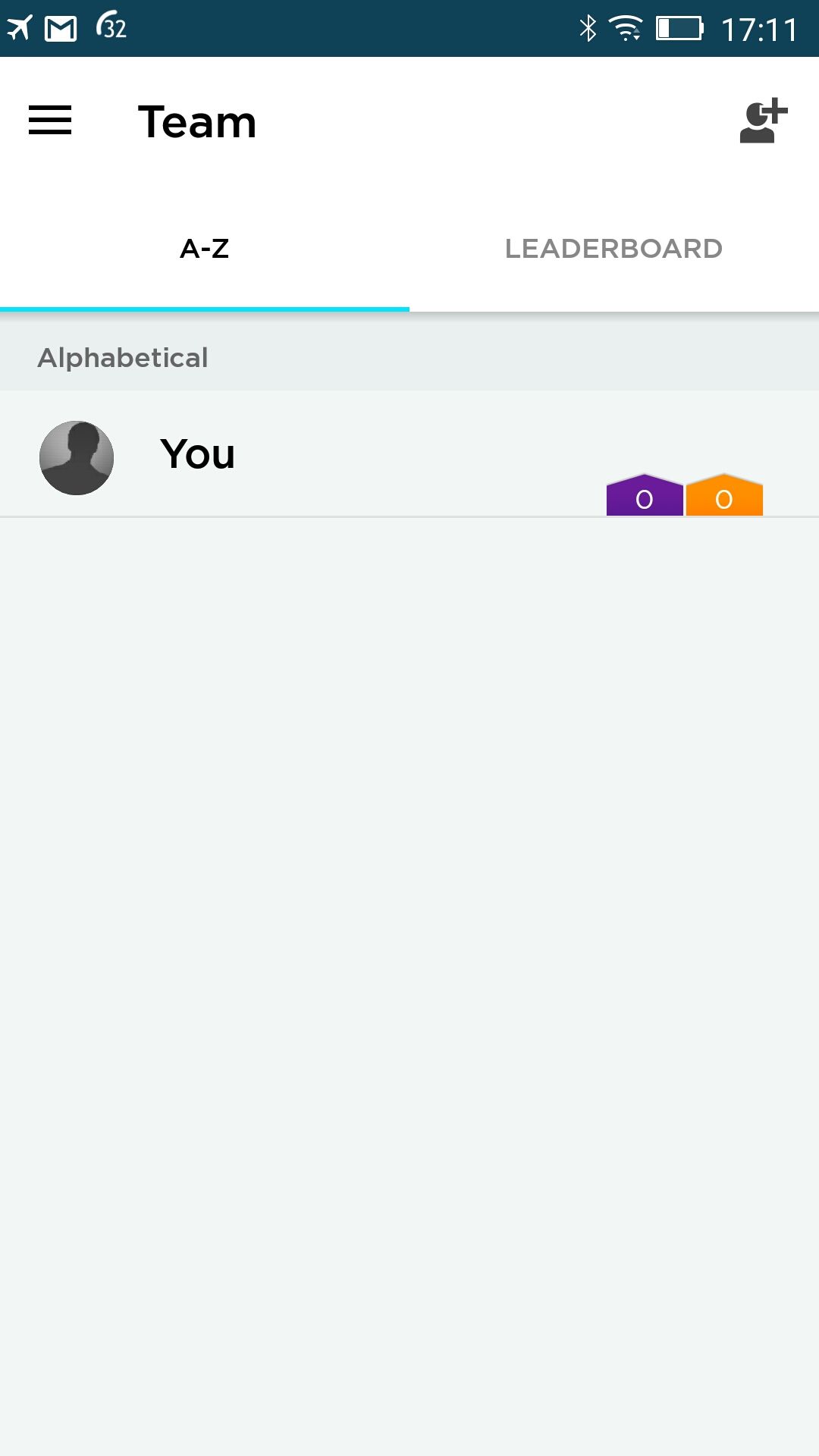The width and height of the screenshot is (819, 1456).
Task: Tap the empty list area below You
Action: click(x=409, y=986)
